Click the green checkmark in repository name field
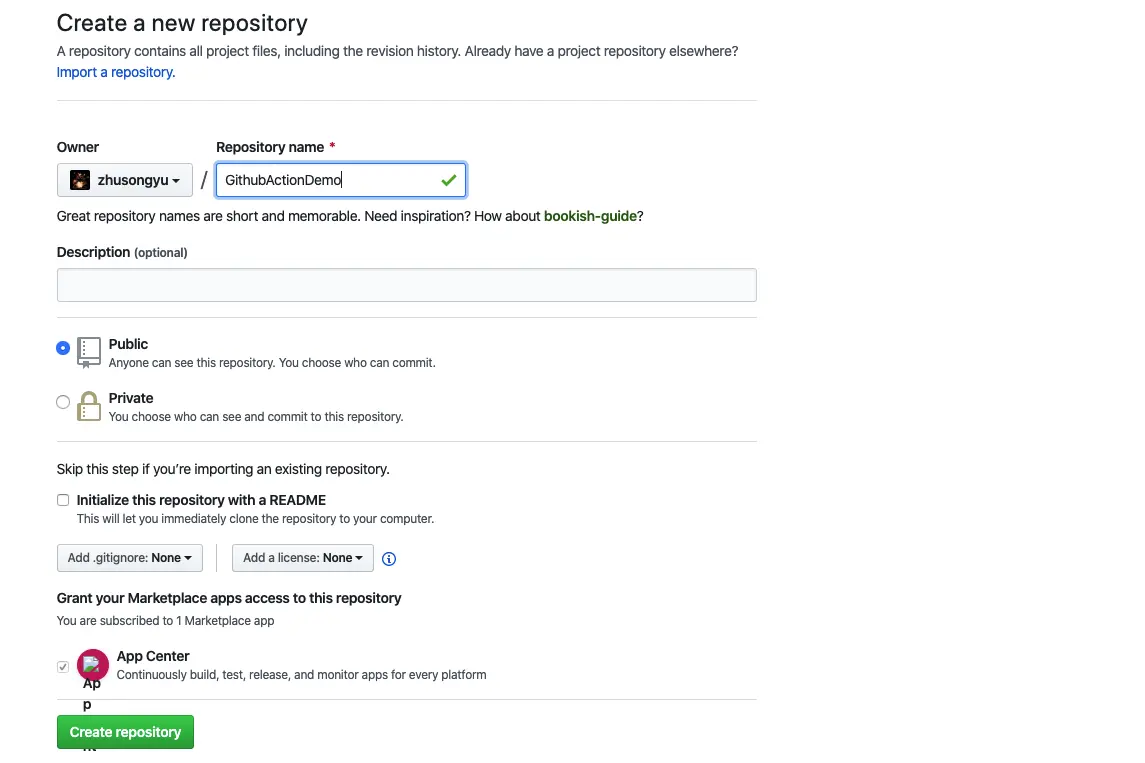This screenshot has width=1145, height=763. (448, 180)
